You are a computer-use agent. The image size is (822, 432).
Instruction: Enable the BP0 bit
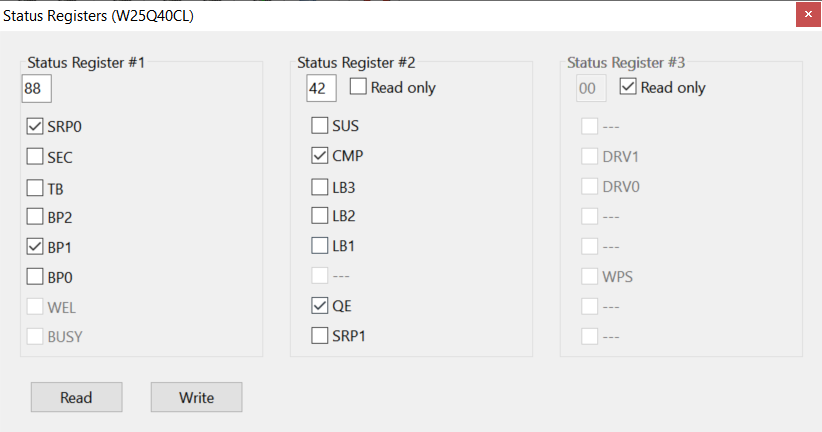pyautogui.click(x=35, y=277)
